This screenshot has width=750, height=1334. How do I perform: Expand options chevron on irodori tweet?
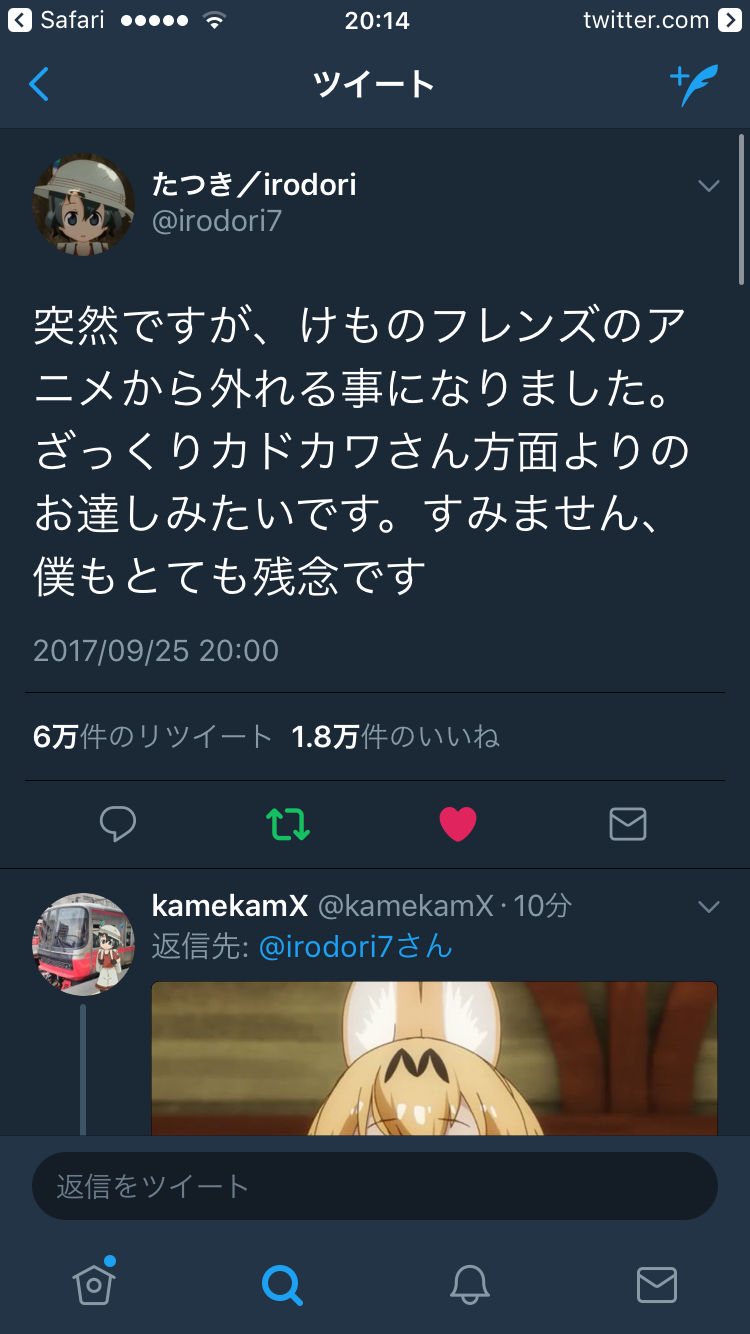click(709, 186)
